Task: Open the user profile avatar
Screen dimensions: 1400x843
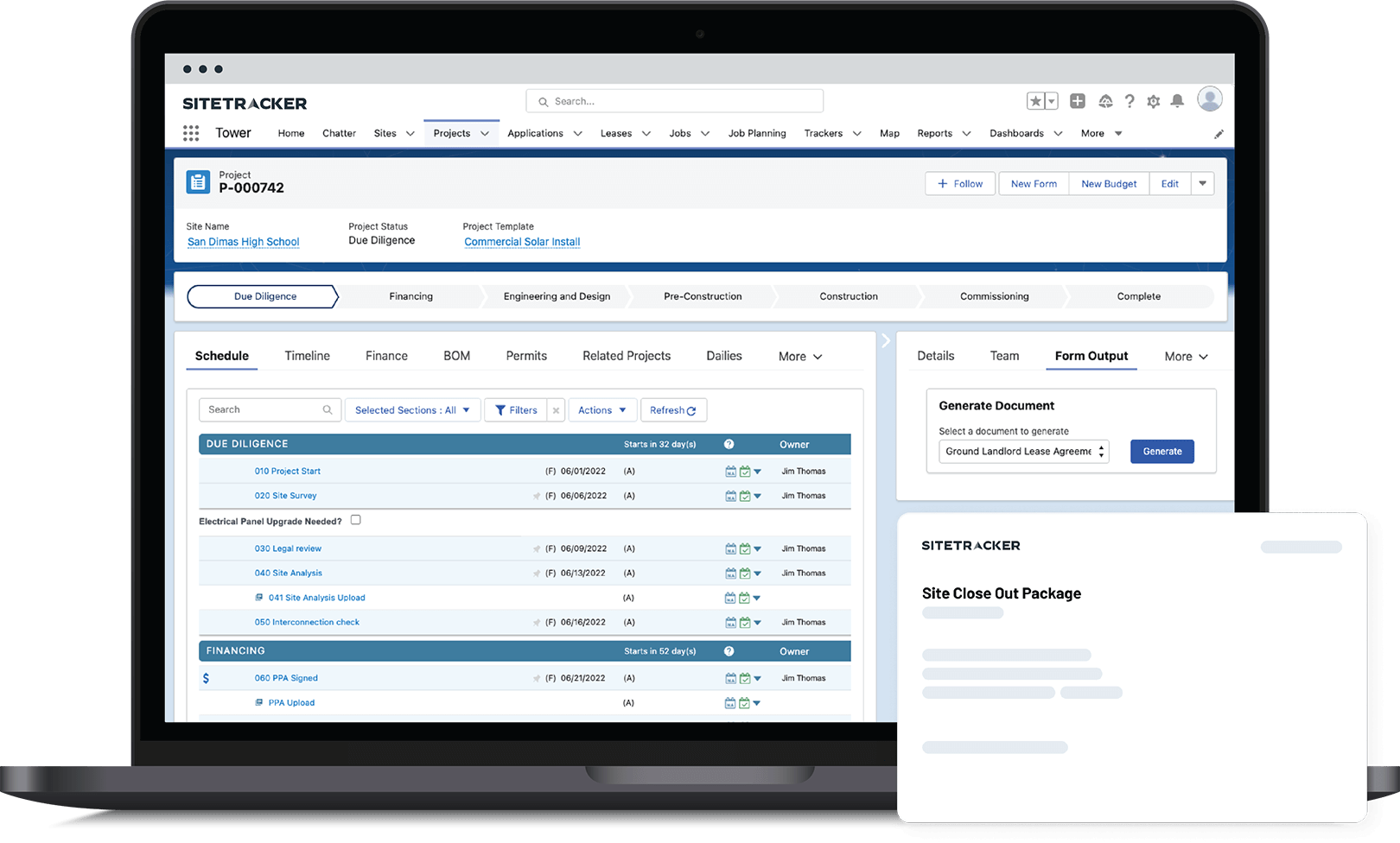Action: click(x=1210, y=99)
